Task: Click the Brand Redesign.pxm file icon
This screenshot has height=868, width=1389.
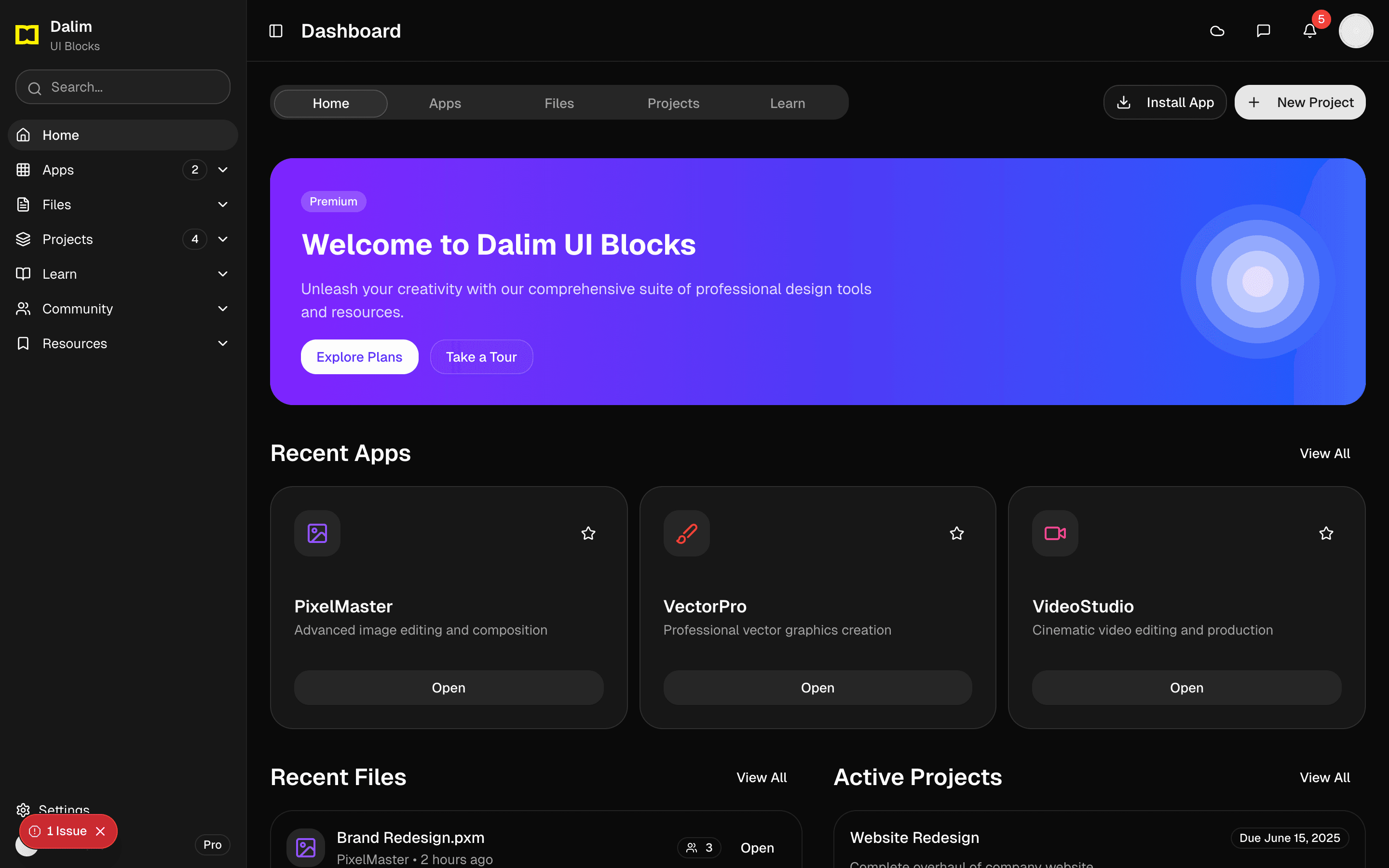Action: pyautogui.click(x=306, y=847)
